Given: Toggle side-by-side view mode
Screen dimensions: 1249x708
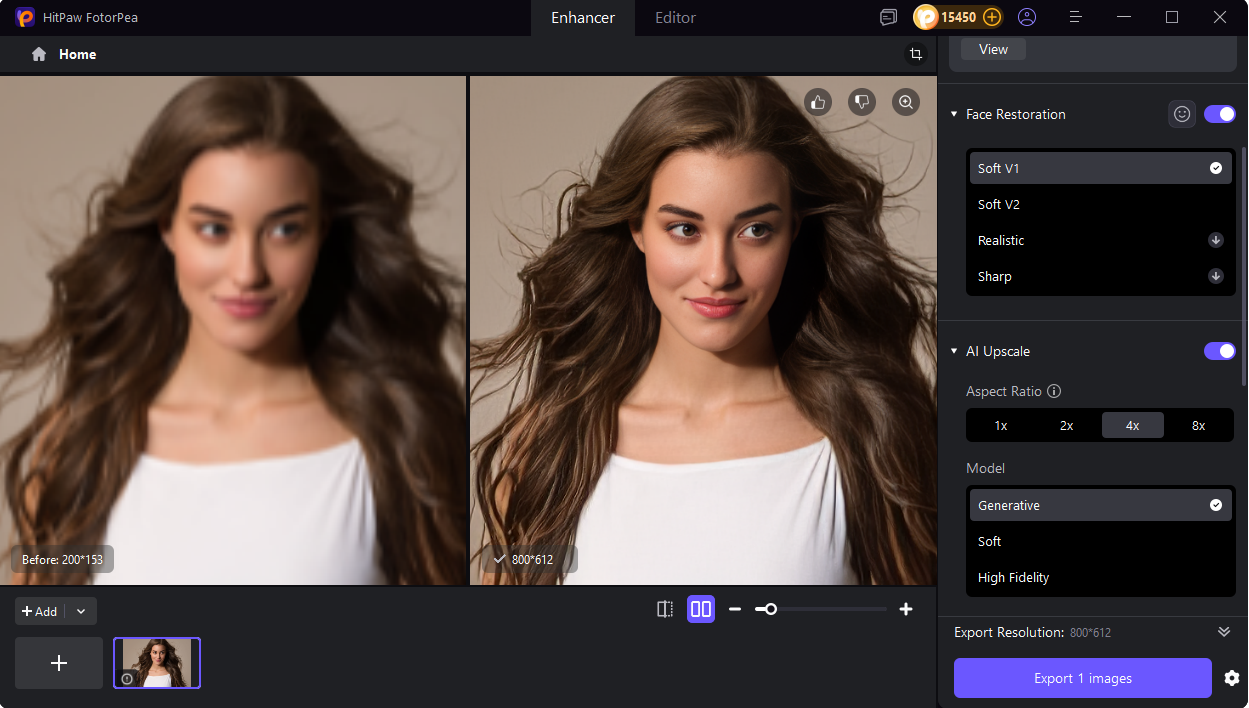Looking at the screenshot, I should 701,608.
